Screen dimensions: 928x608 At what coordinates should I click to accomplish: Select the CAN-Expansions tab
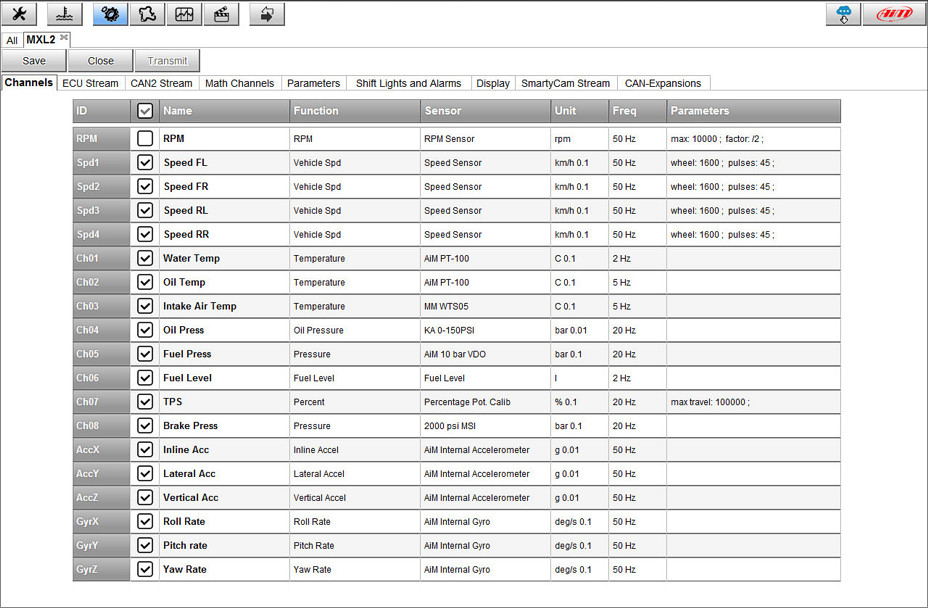663,83
